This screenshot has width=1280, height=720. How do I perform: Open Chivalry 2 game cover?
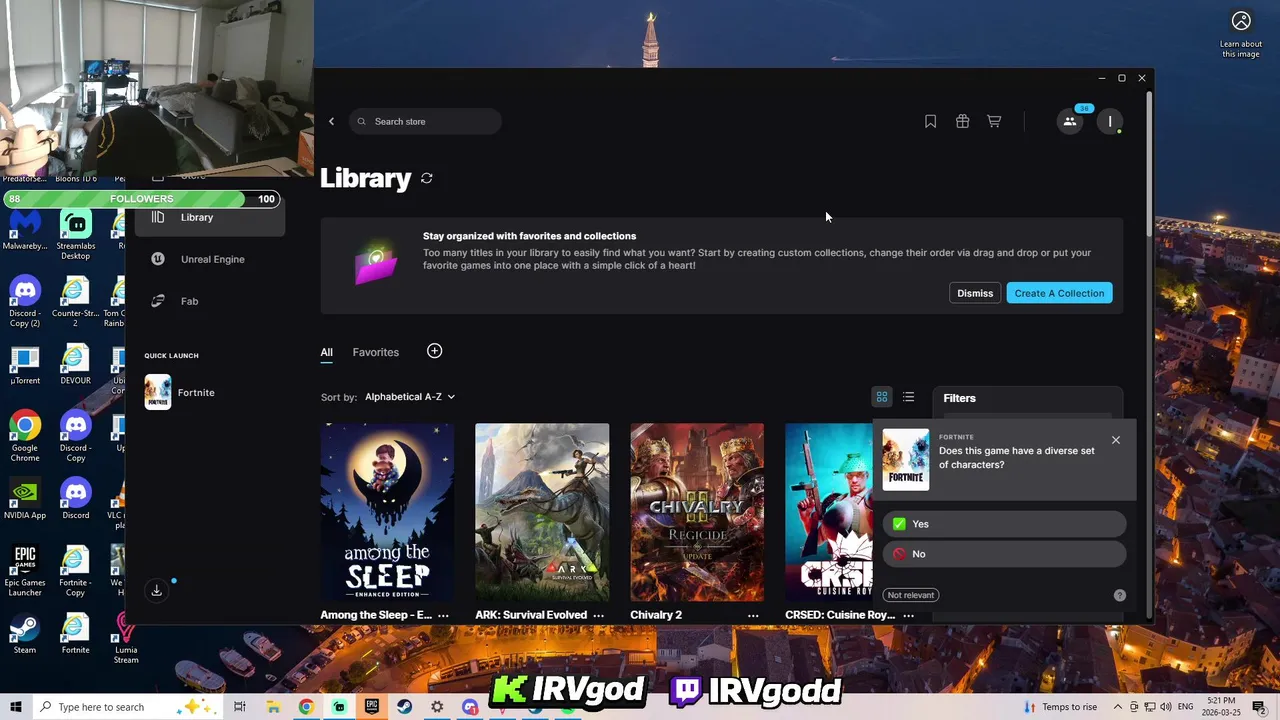(x=697, y=512)
